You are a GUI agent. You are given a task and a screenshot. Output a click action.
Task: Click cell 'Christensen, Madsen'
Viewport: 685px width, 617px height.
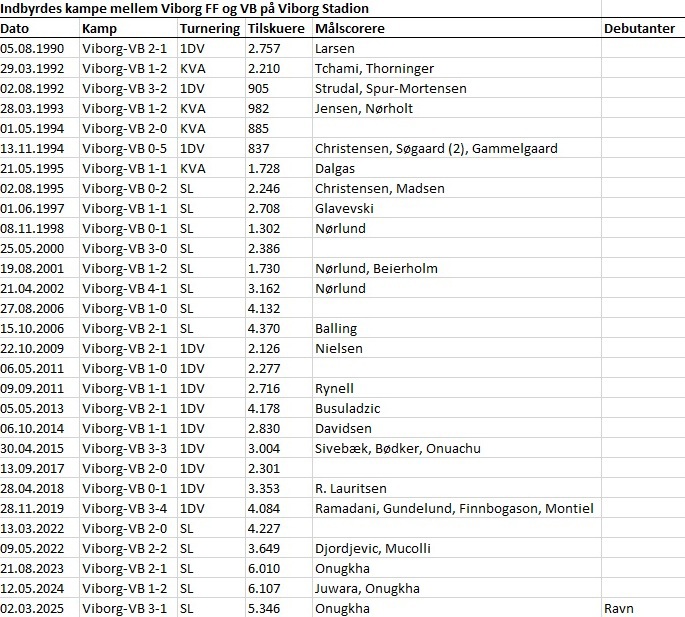[380, 188]
